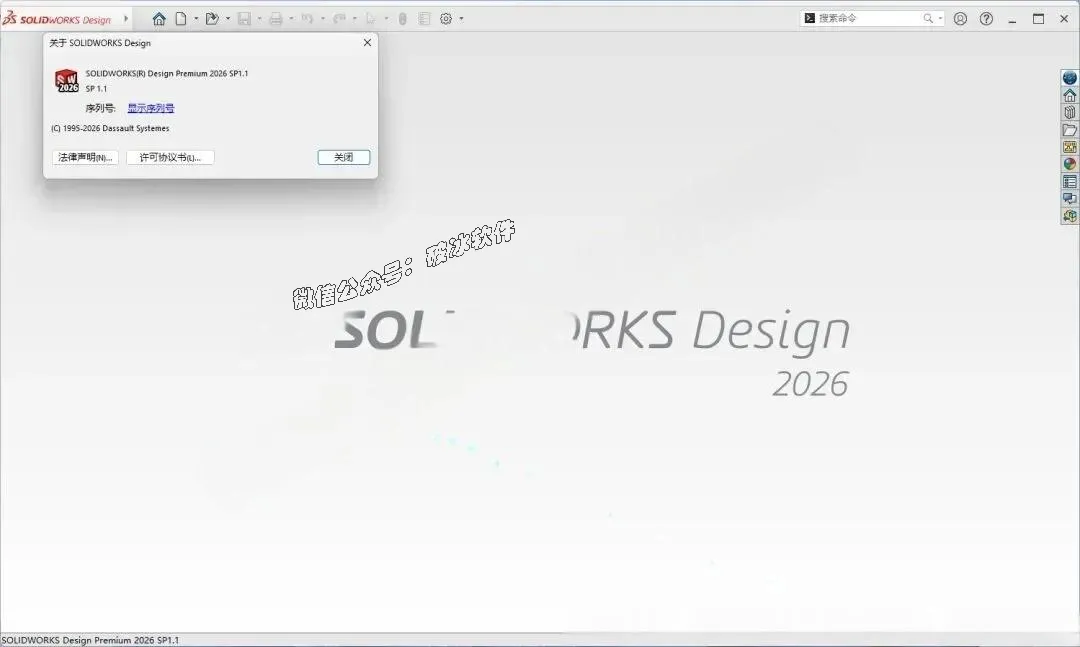Expand the Open file dropdown arrow
This screenshot has width=1080, height=647.
pyautogui.click(x=228, y=19)
